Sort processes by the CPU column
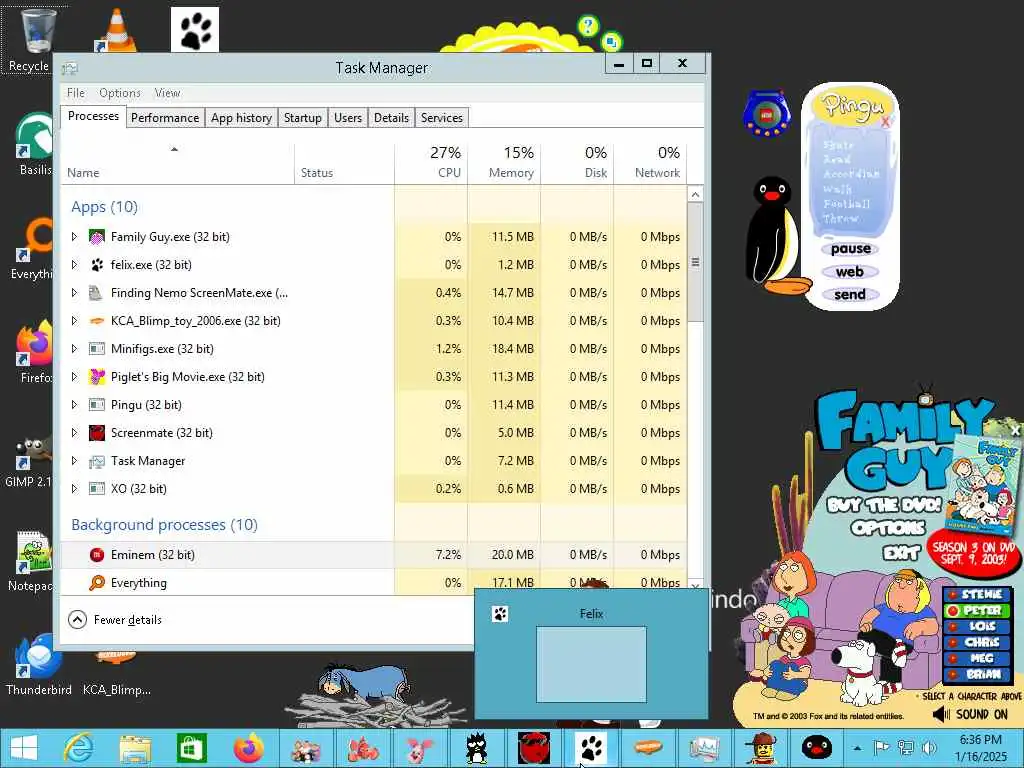 [x=431, y=162]
